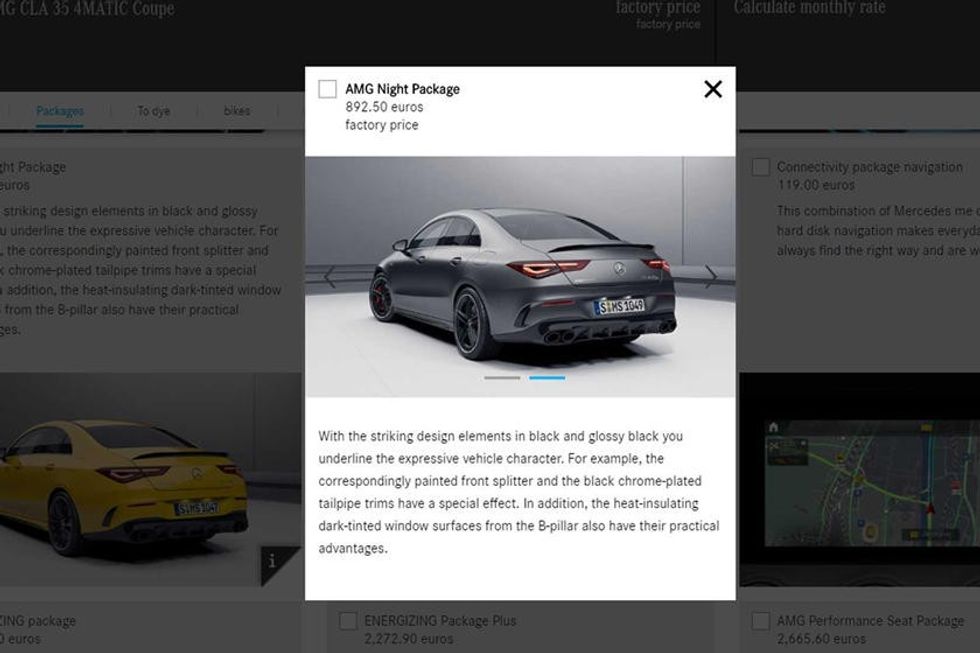Viewport: 980px width, 653px height.
Task: Advance to next car image with right arrow
Action: coord(710,277)
